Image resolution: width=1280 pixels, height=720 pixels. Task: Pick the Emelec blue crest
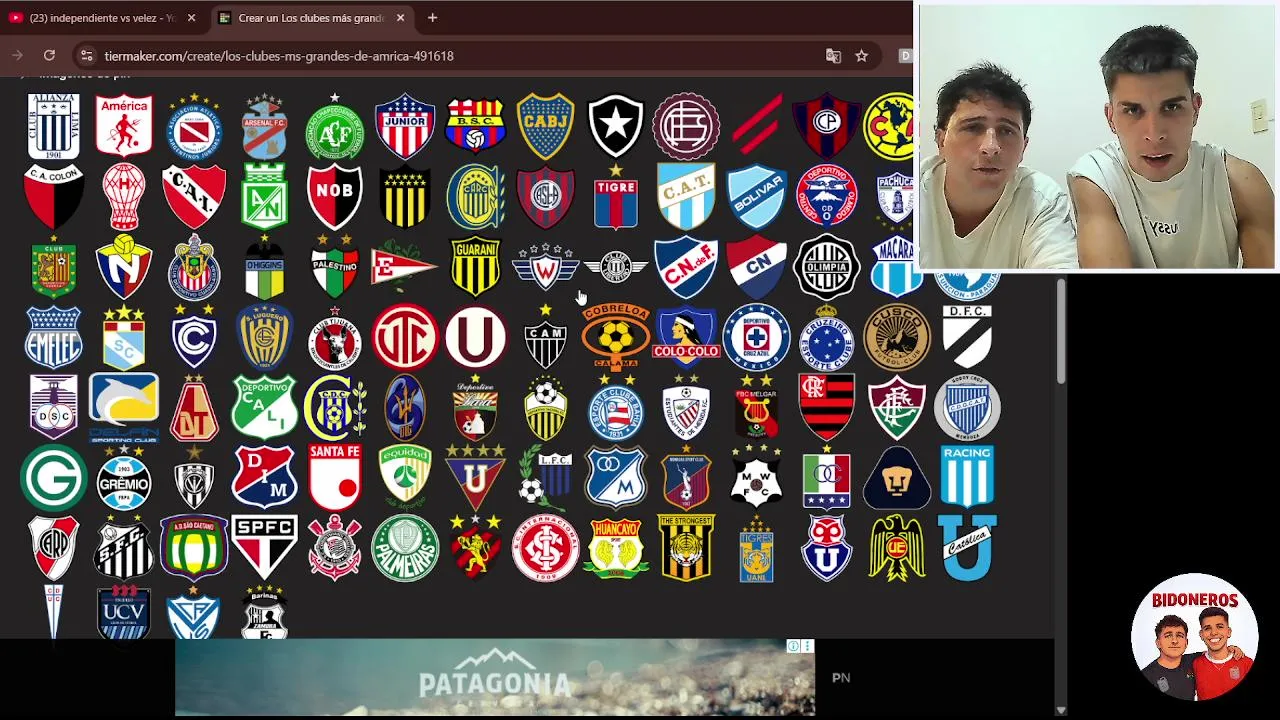click(x=54, y=337)
